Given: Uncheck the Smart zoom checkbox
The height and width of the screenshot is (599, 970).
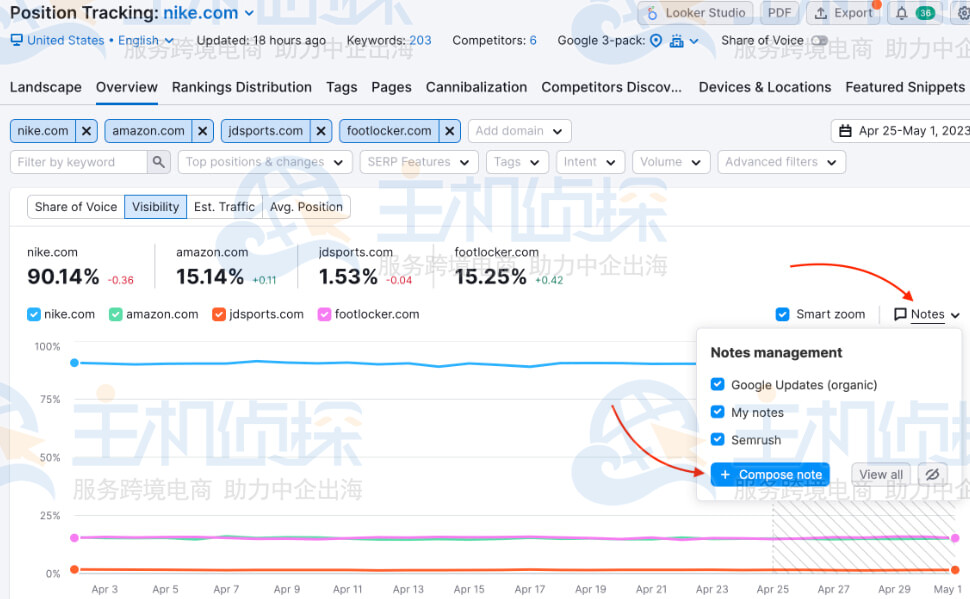Looking at the screenshot, I should point(782,313).
